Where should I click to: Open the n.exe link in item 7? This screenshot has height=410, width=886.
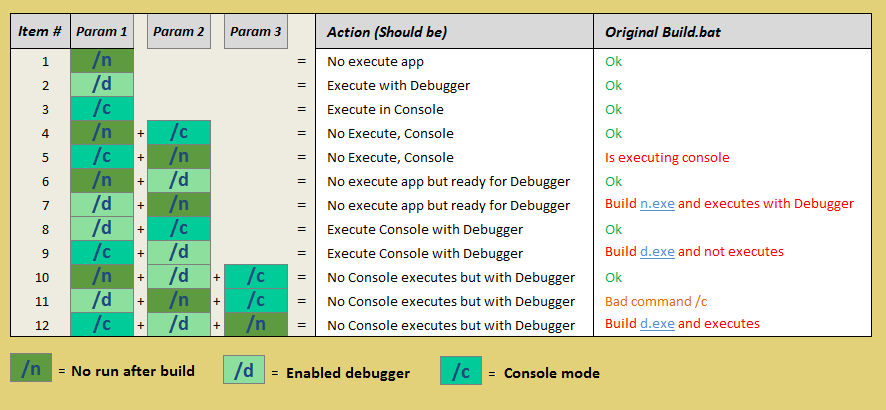coord(657,204)
